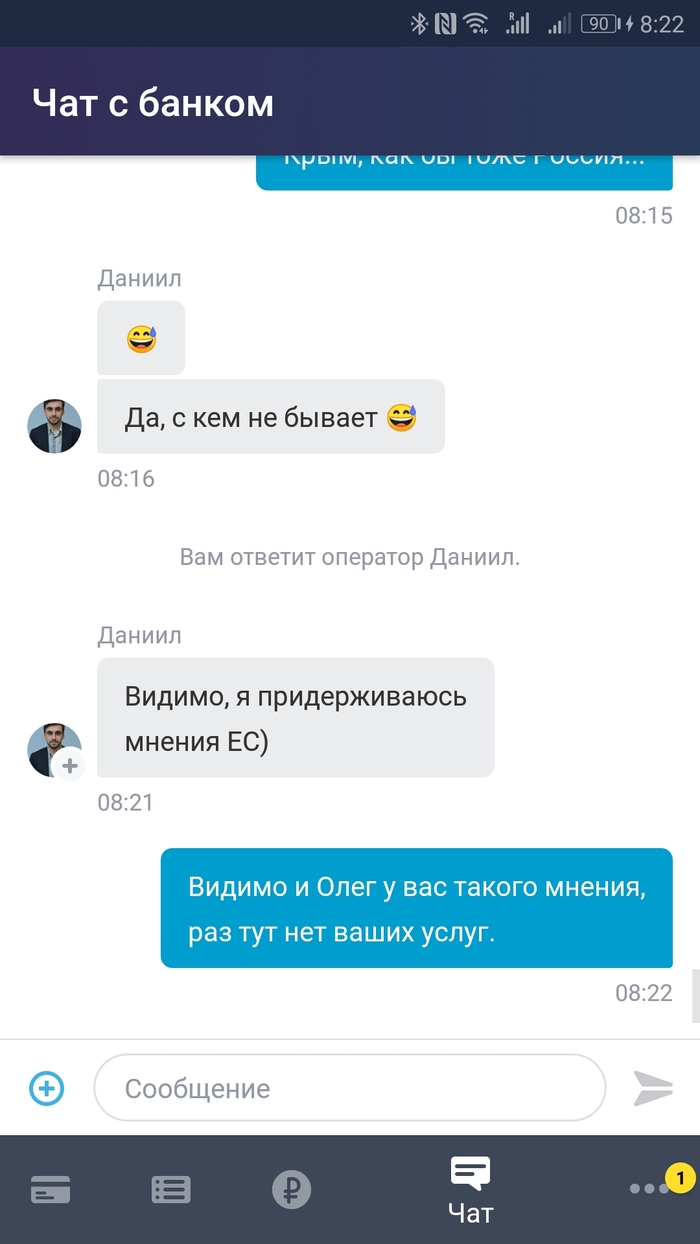This screenshot has width=700, height=1244.
Task: Tap Daniil's avatar with plus badge
Action: pos(54,750)
